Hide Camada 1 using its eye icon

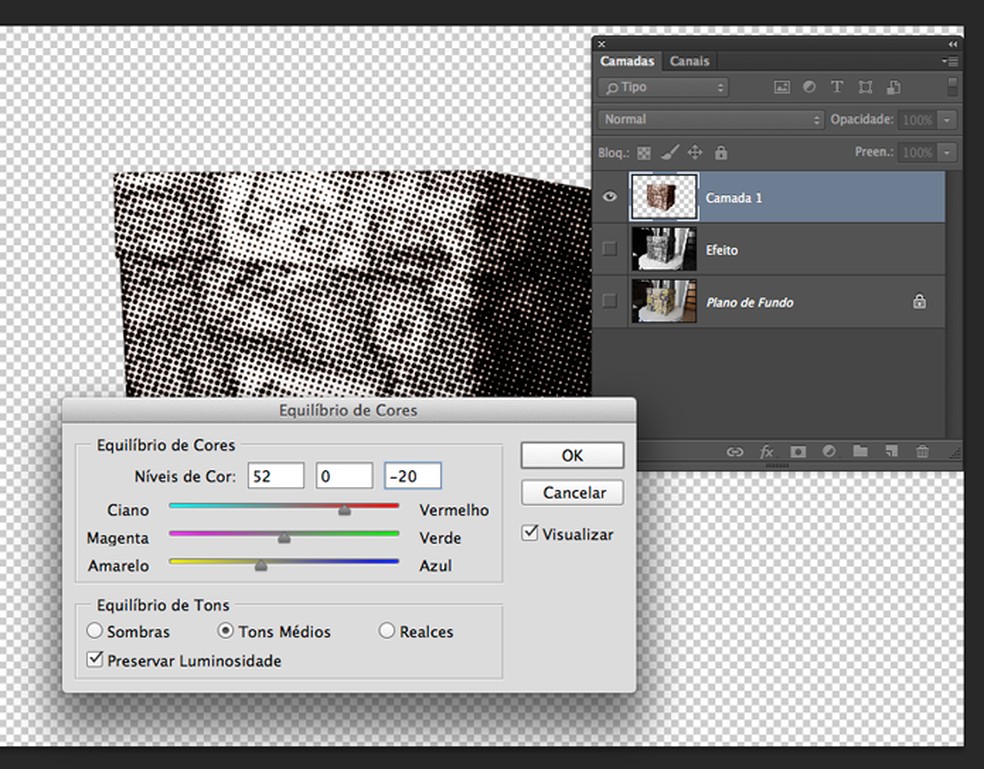(x=610, y=197)
